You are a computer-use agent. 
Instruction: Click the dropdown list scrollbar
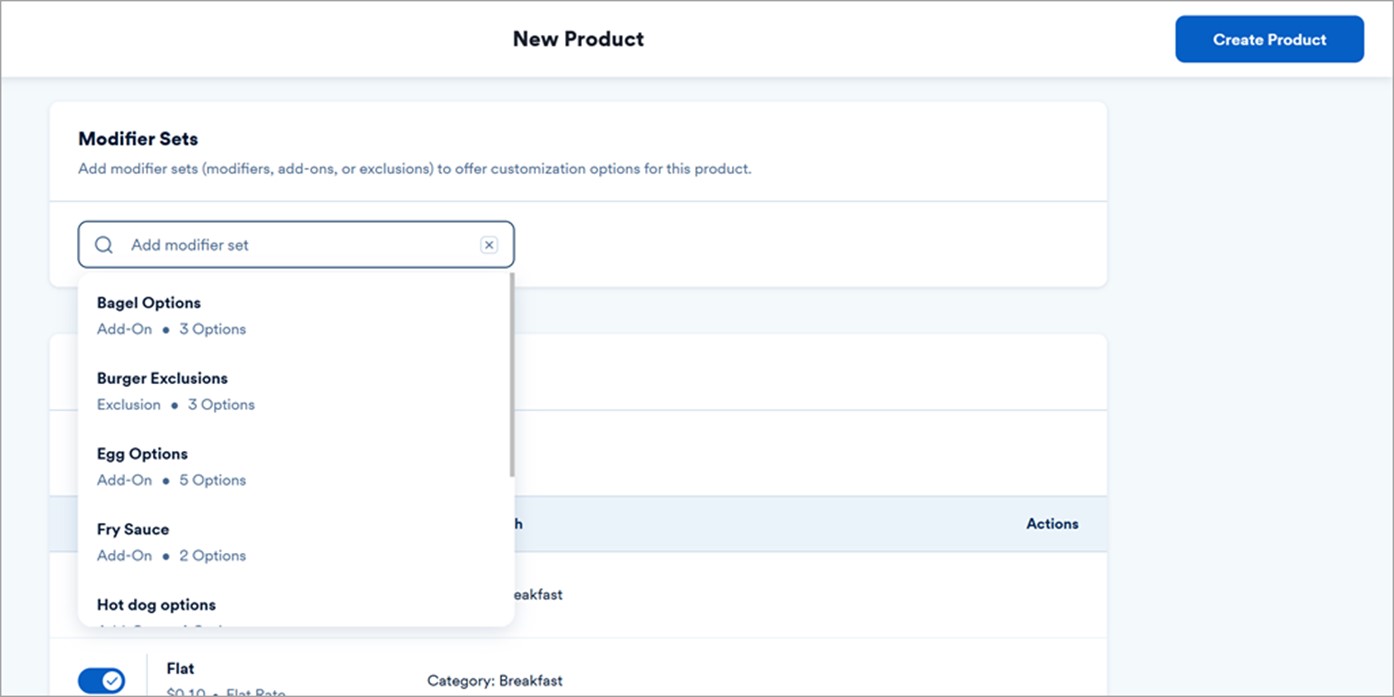[x=512, y=374]
